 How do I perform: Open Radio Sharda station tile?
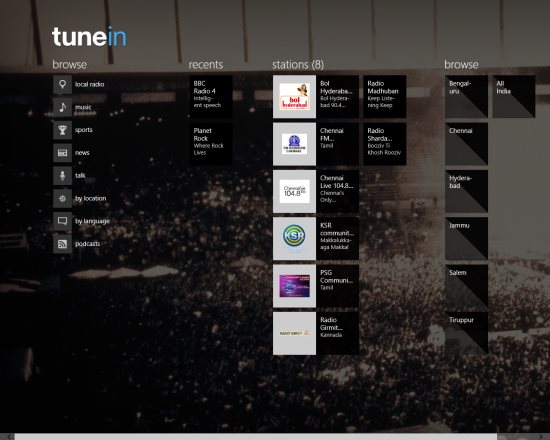[385, 144]
